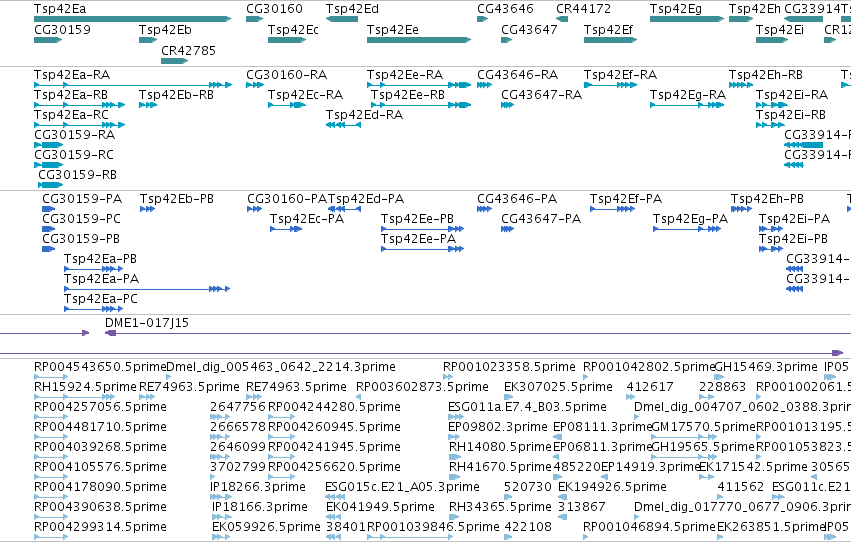Click the Tsp42Ee-PA protein feature

pos(422,250)
